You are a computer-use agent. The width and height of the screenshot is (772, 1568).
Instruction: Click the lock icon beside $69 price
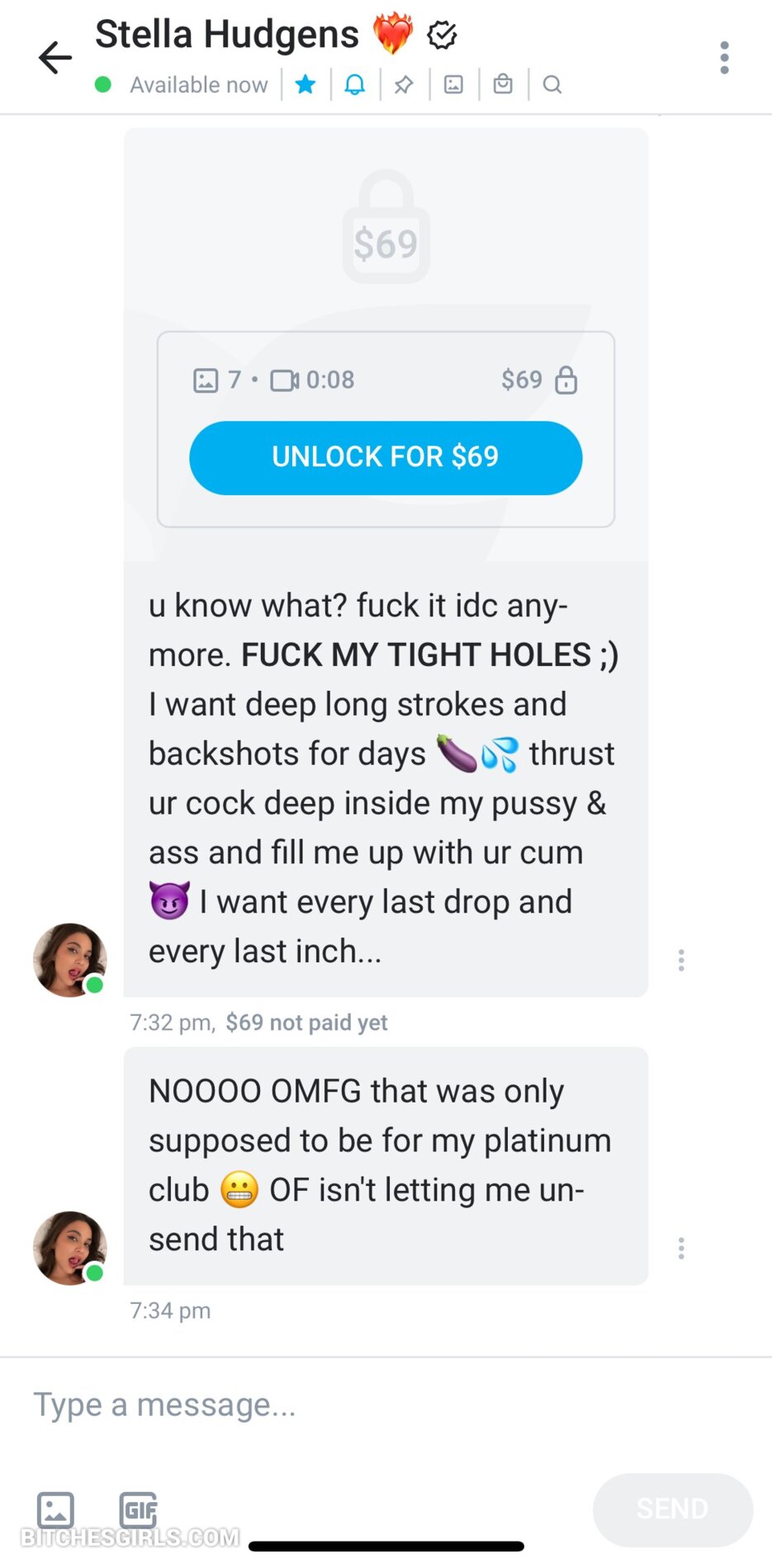(x=566, y=380)
